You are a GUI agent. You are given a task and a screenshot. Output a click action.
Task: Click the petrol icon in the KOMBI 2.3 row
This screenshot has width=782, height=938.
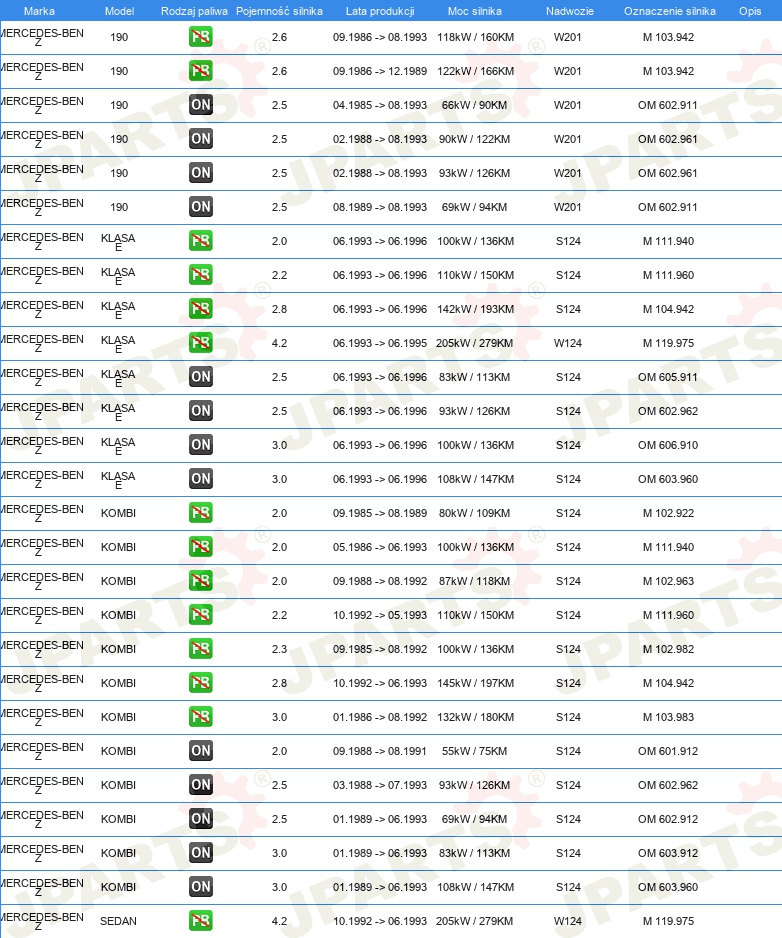(200, 649)
